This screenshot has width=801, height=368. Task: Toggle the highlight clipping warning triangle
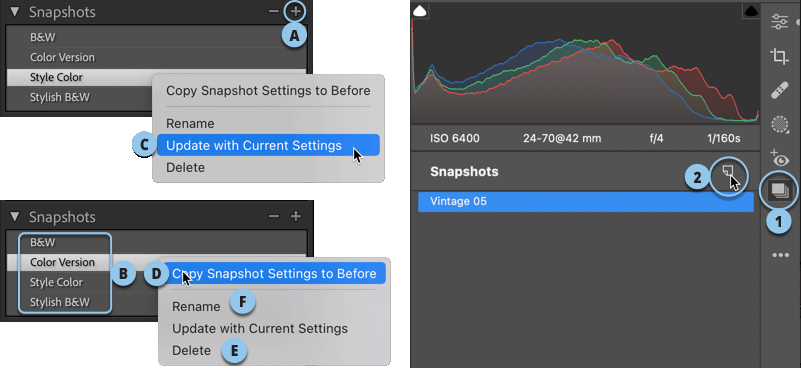coord(751,10)
